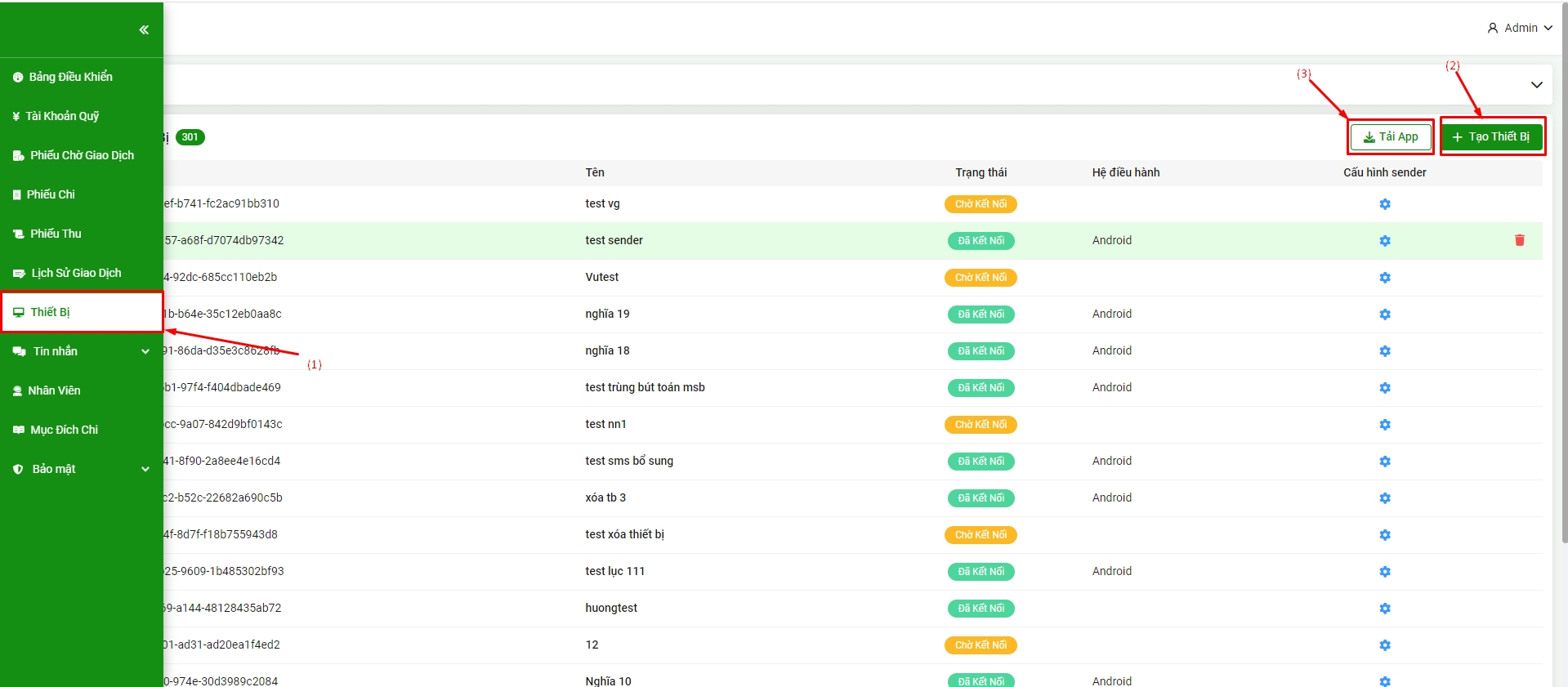Click 'Chờ Kết Nối' status badge for 'test vg'
The image size is (1568, 687).
(x=981, y=204)
